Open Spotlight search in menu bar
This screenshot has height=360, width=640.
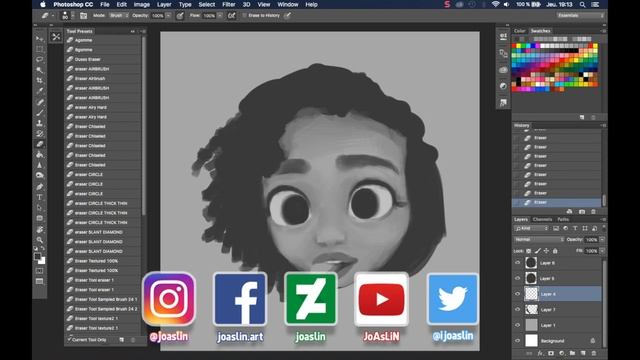pos(582,4)
